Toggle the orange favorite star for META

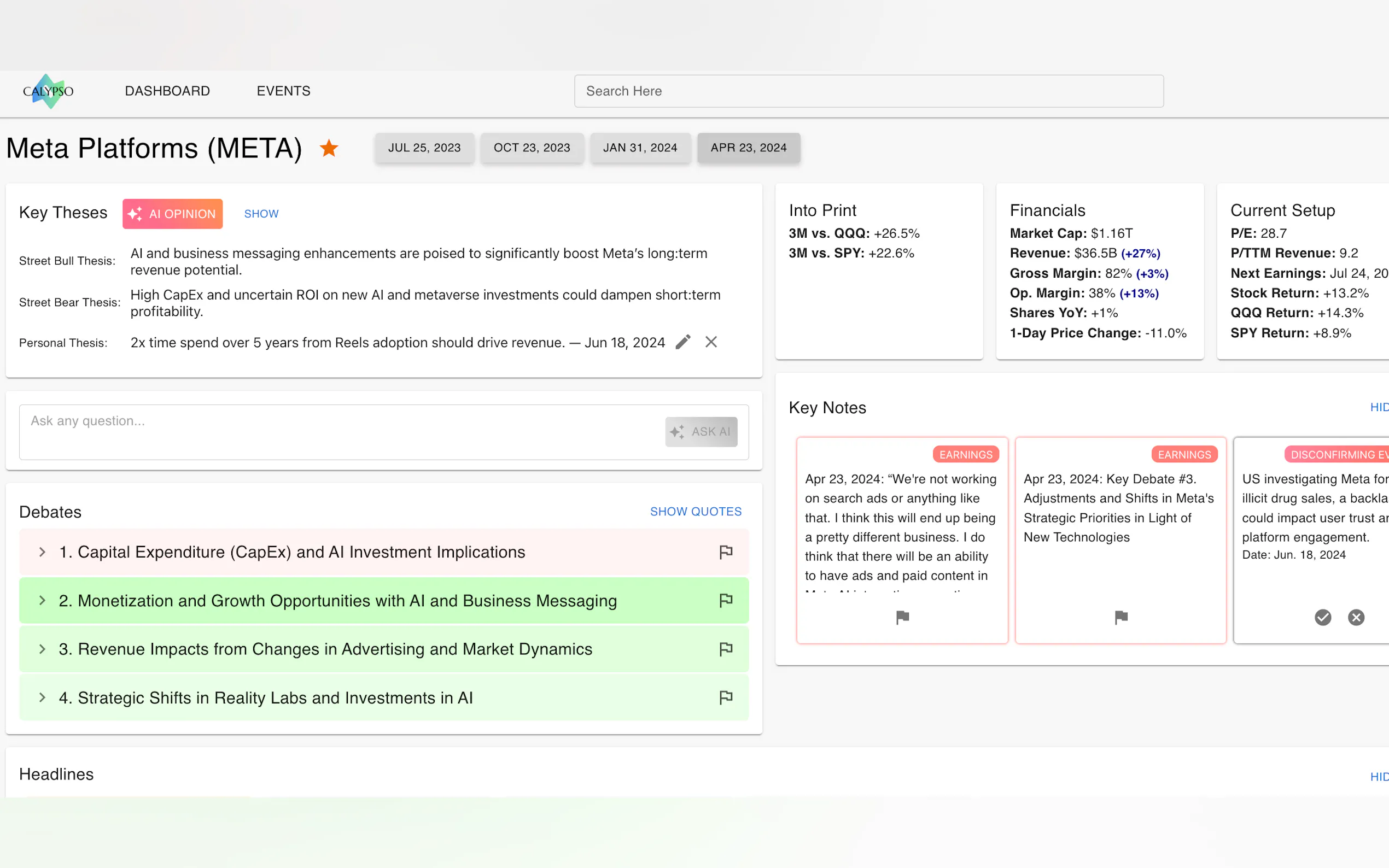pyautogui.click(x=329, y=148)
